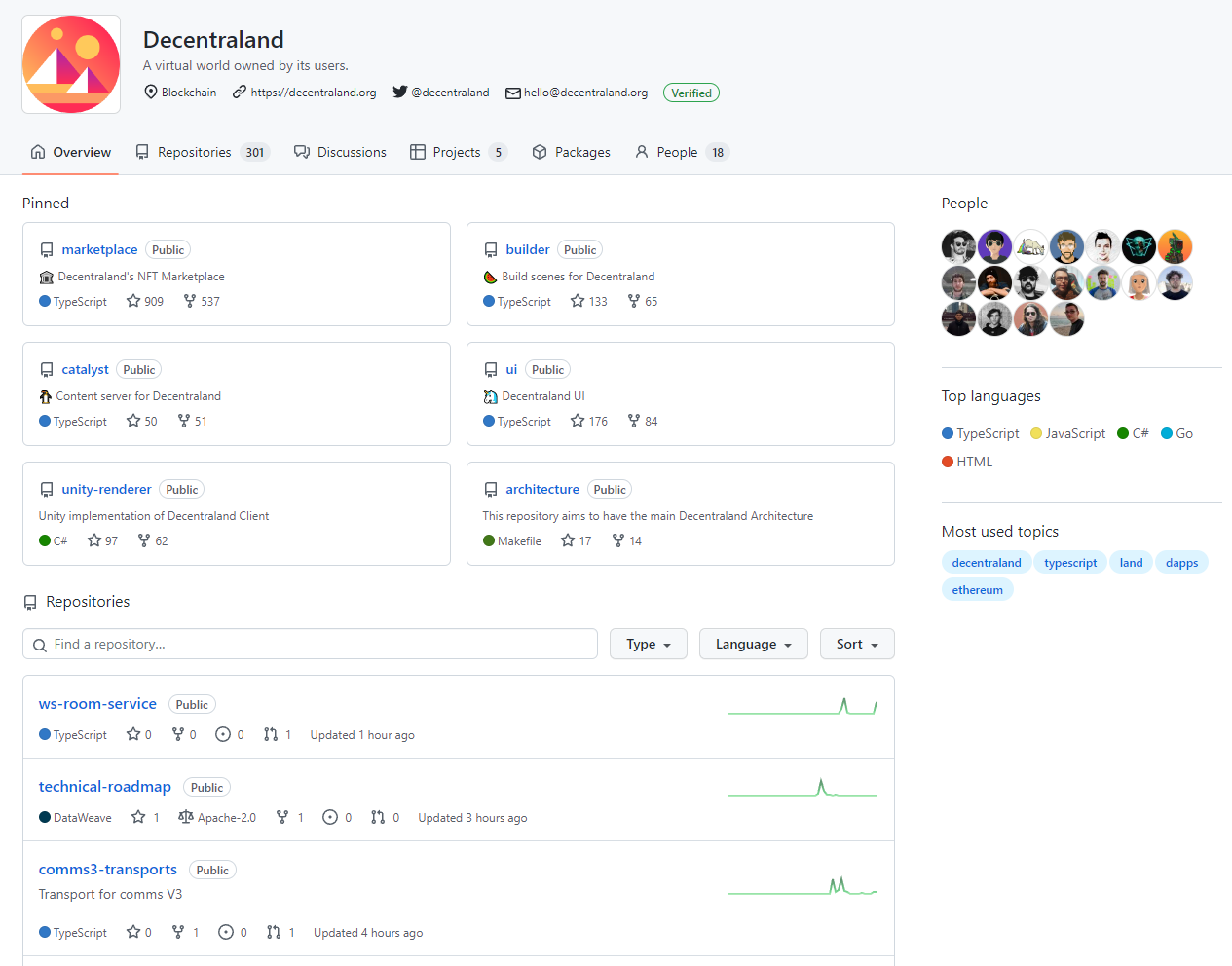Click the Apache-2.0 license icon in technical-roadmap row
This screenshot has width=1232, height=966.
point(186,817)
